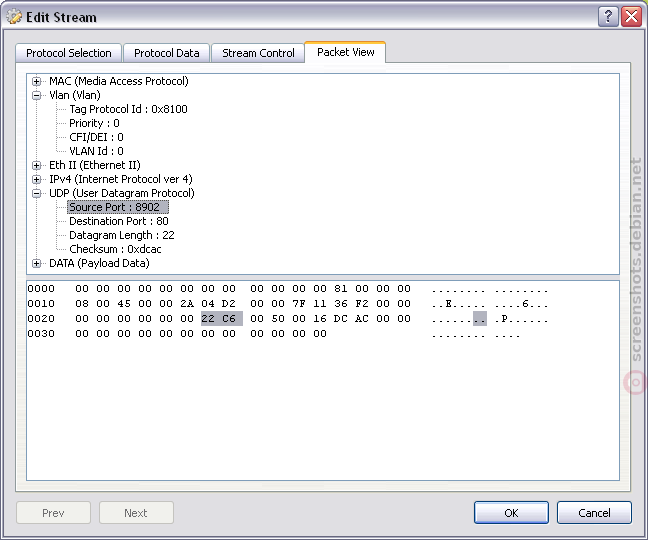Screen dimensions: 648x540
Task: Select the Packet View tab
Action: (345, 52)
